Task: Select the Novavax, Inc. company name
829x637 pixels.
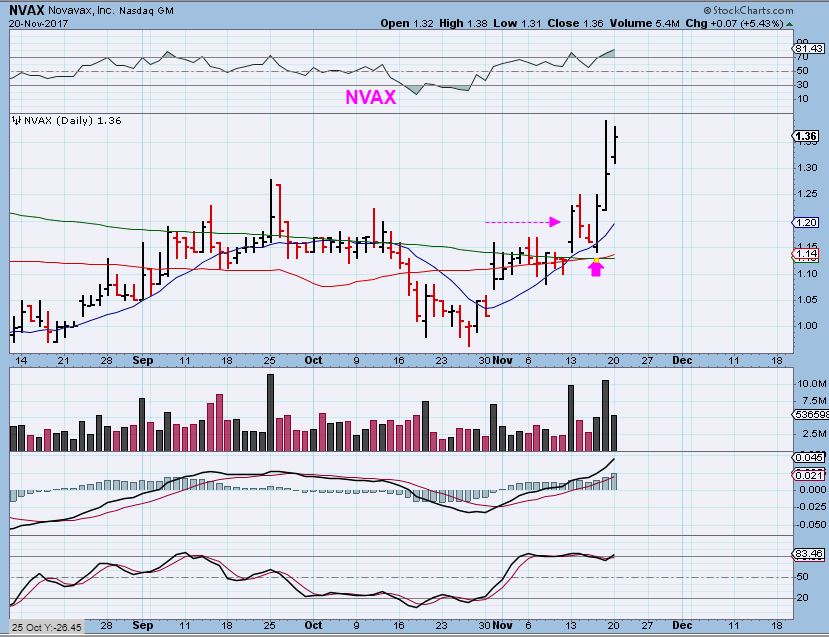Action: pyautogui.click(x=81, y=11)
